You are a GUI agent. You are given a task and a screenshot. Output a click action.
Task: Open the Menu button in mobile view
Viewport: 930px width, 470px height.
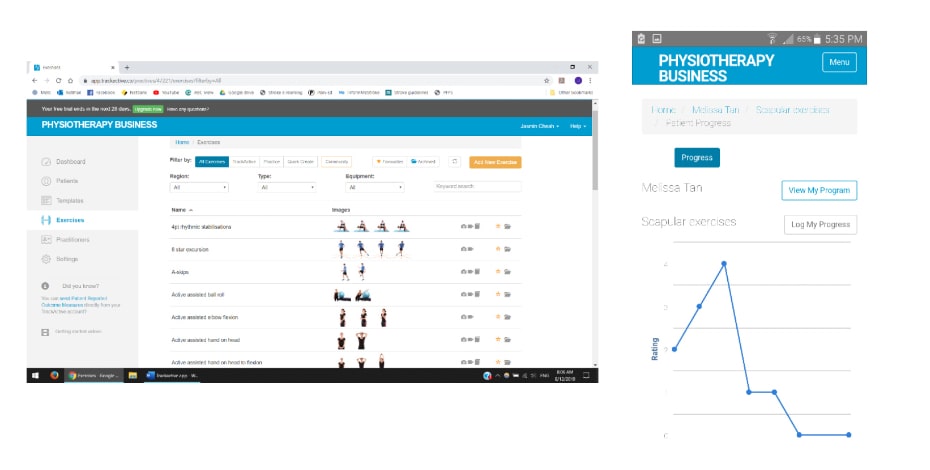pyautogui.click(x=839, y=62)
